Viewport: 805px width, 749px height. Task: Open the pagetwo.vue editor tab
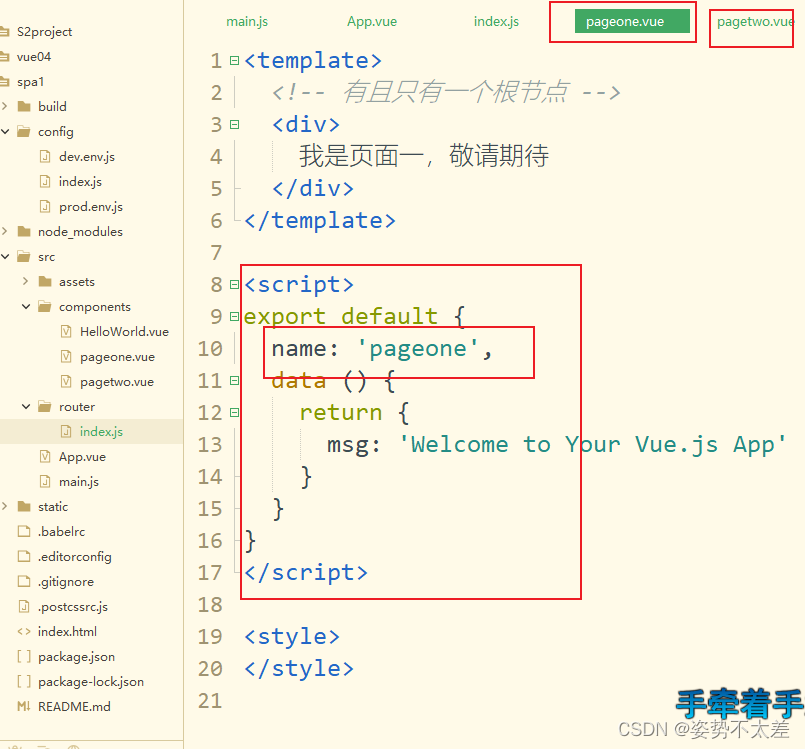[x=755, y=22]
